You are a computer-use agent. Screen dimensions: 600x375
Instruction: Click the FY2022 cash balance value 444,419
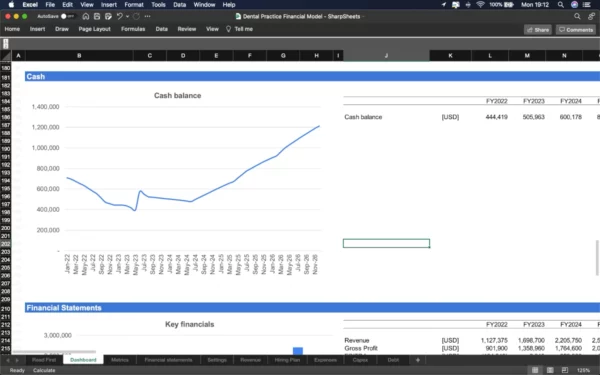tap(496, 117)
